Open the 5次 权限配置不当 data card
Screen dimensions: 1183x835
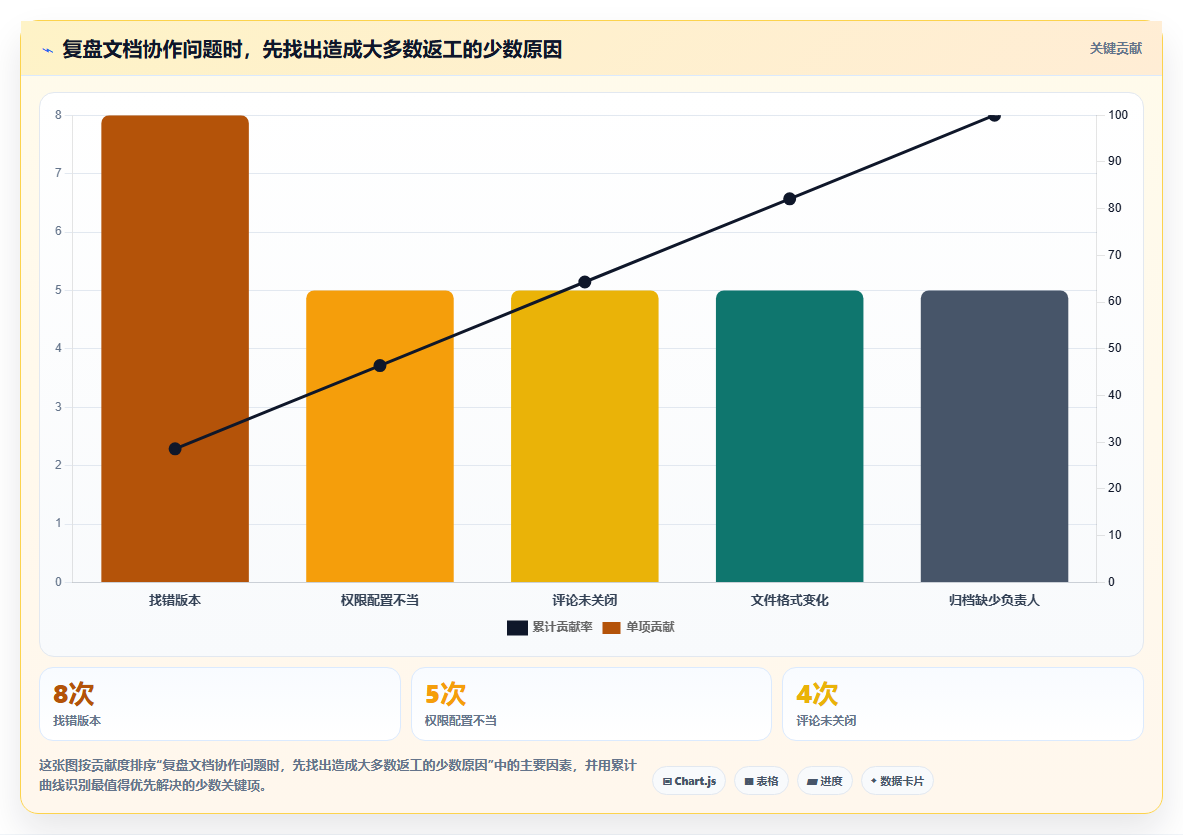(592, 704)
